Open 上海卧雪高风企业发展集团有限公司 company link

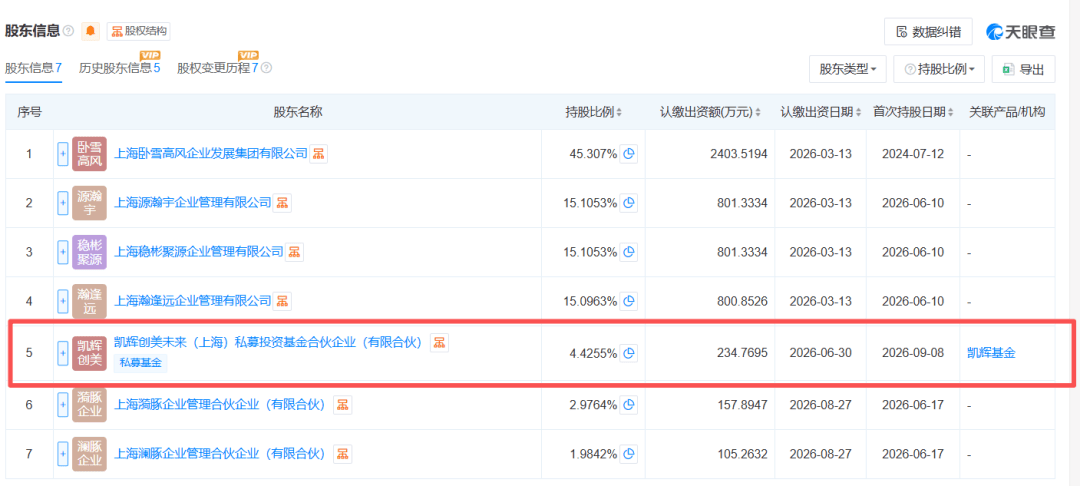point(210,154)
